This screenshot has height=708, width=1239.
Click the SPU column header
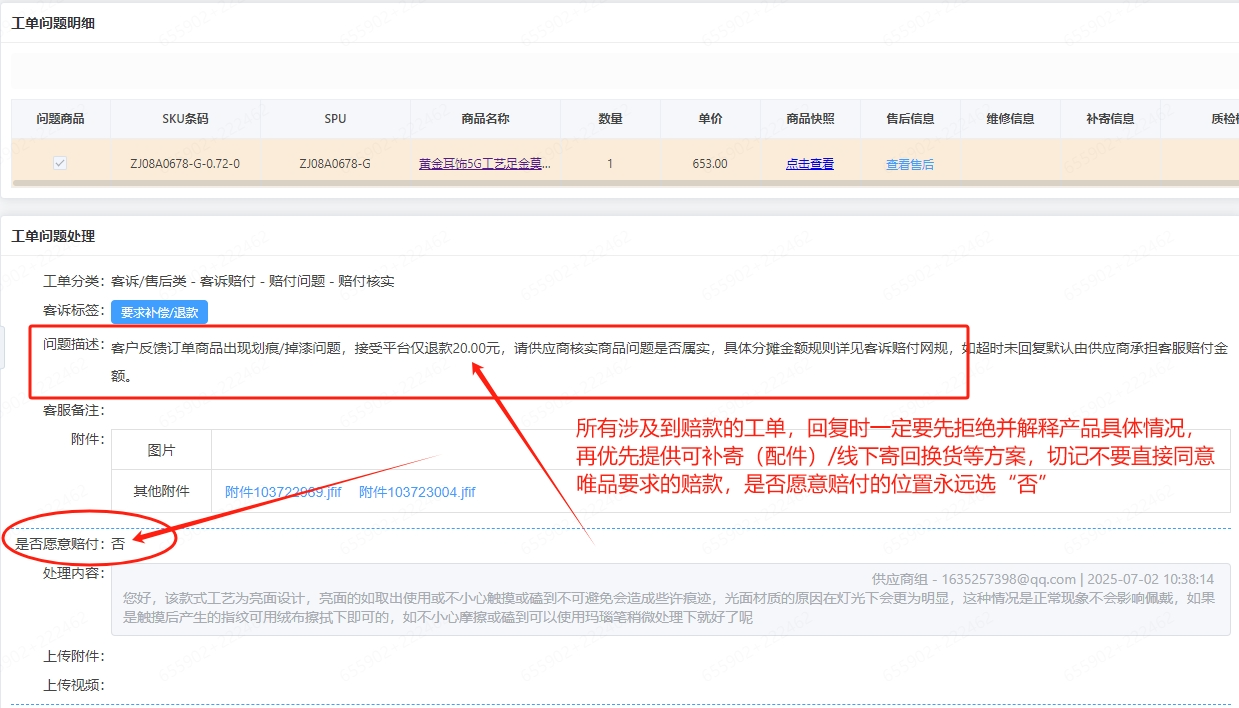(x=335, y=118)
